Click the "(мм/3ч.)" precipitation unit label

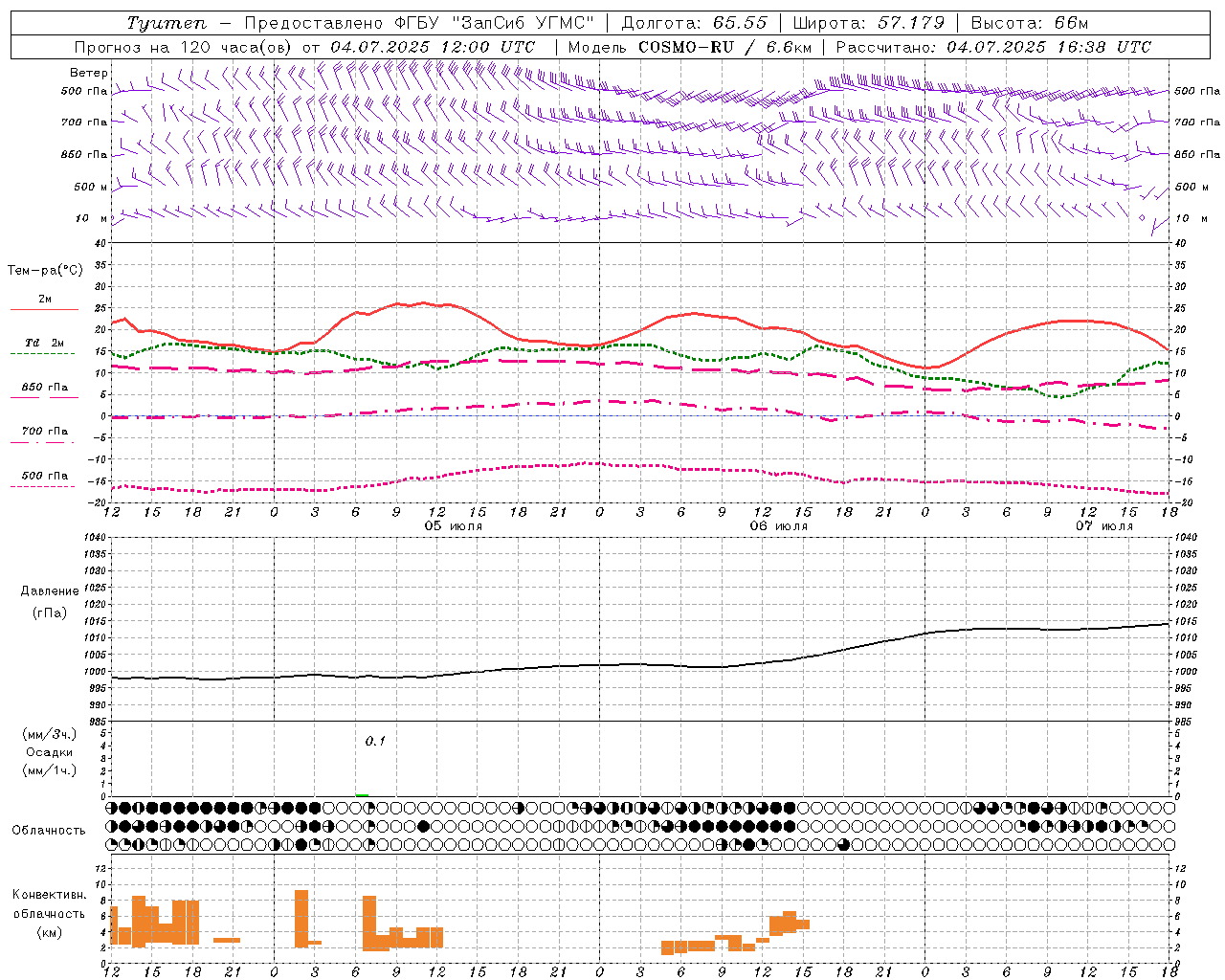(x=50, y=734)
